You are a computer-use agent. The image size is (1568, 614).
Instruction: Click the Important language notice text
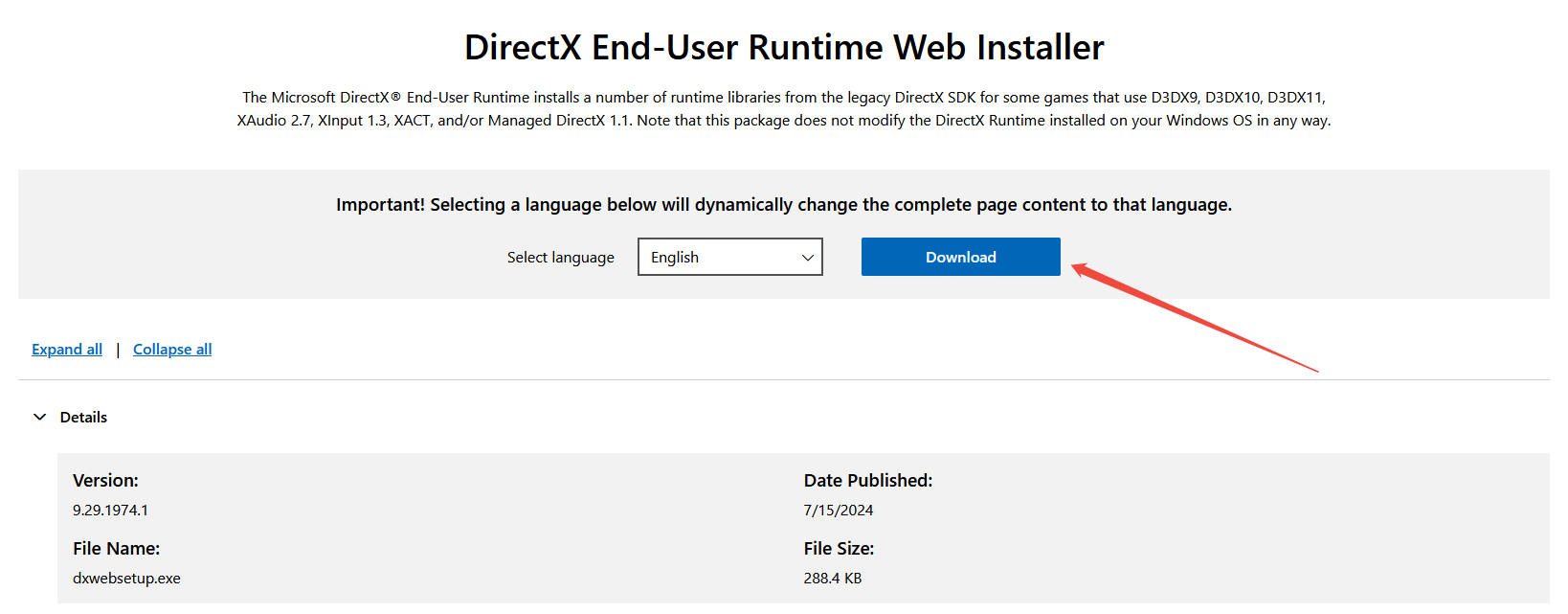[x=784, y=205]
